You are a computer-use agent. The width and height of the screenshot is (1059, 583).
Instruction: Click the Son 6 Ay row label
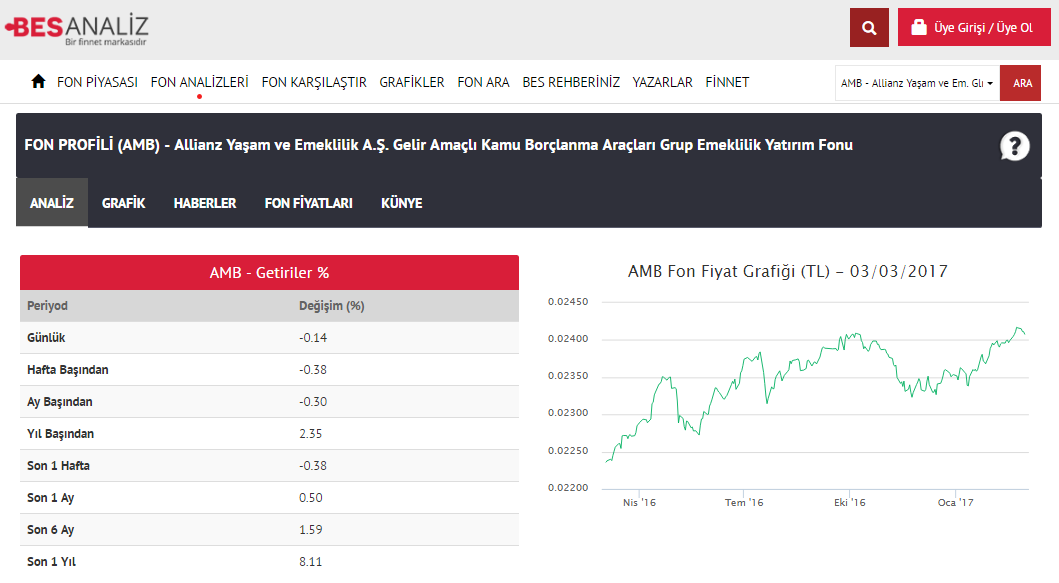(x=51, y=530)
